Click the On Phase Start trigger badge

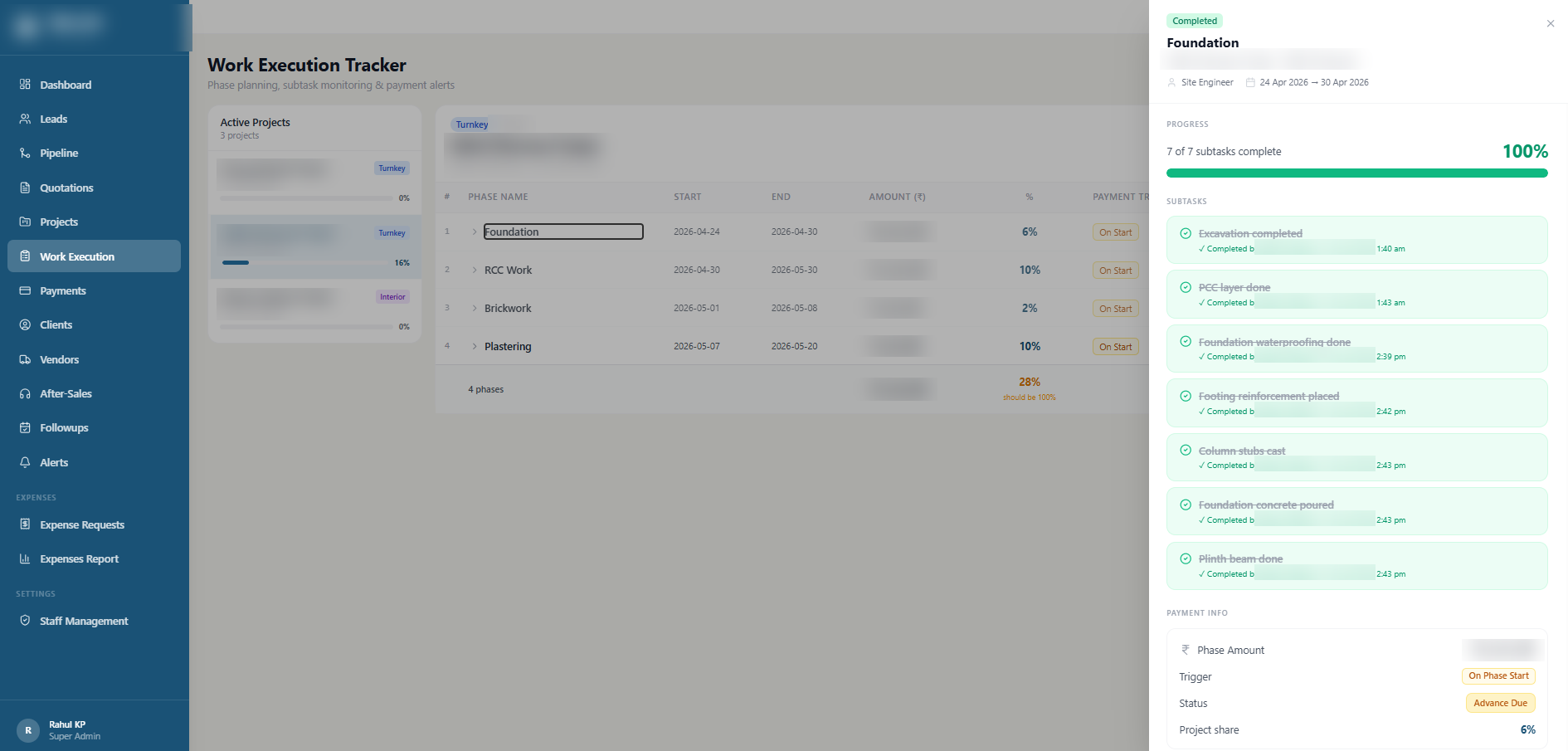(x=1498, y=675)
